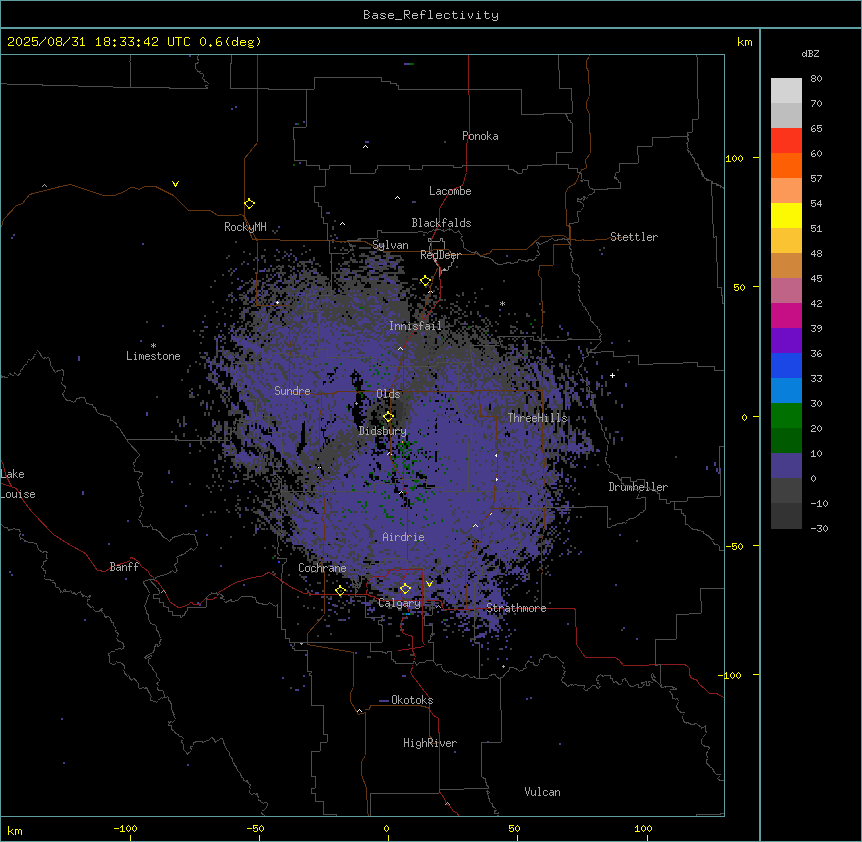Click the Banff label
Image resolution: width=862 pixels, height=842 pixels.
124,567
